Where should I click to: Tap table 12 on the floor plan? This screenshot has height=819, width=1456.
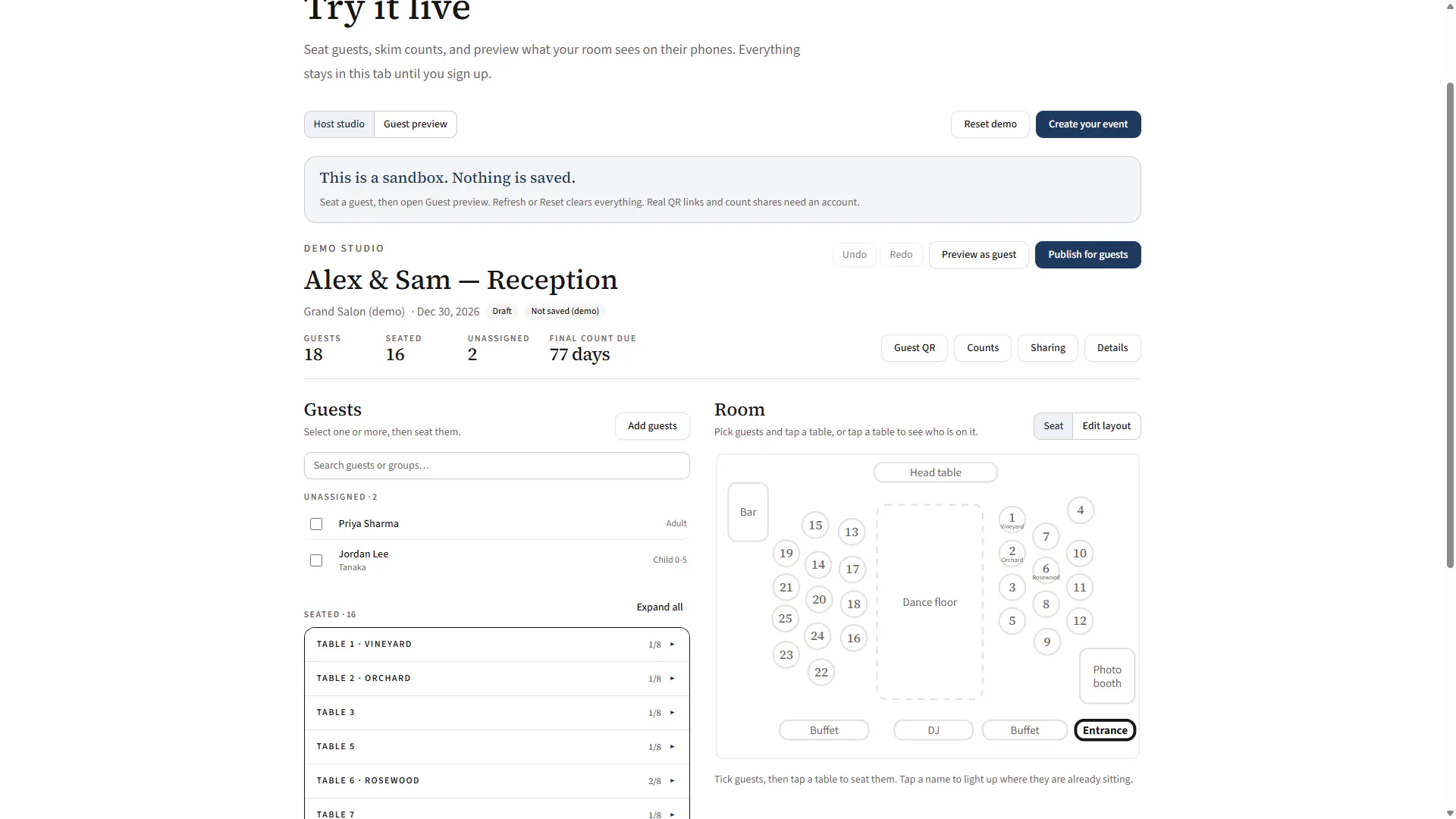coord(1080,620)
